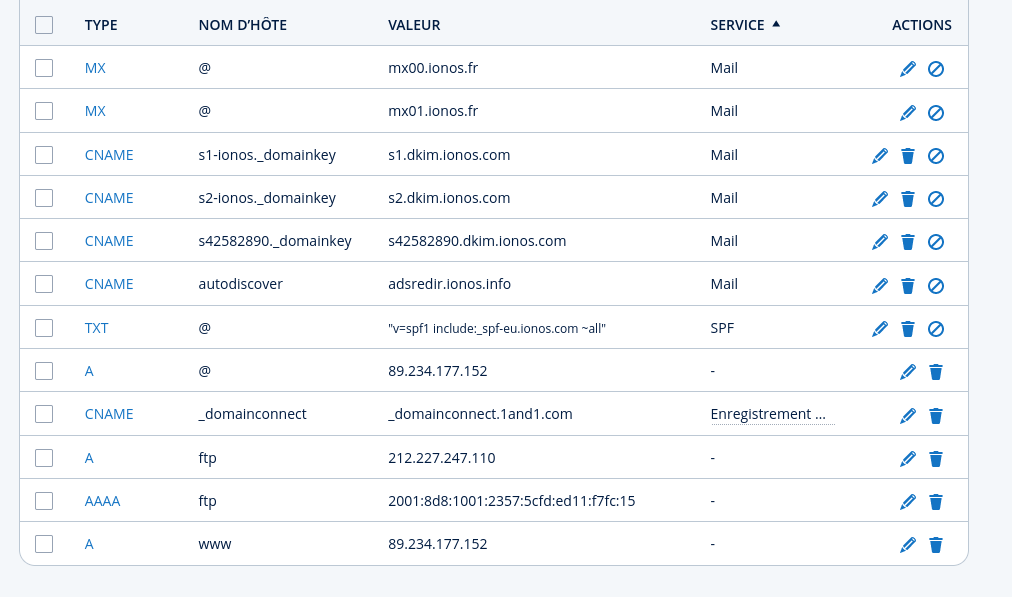Click the AAAA record type link
This screenshot has height=597, width=1012.
102,501
